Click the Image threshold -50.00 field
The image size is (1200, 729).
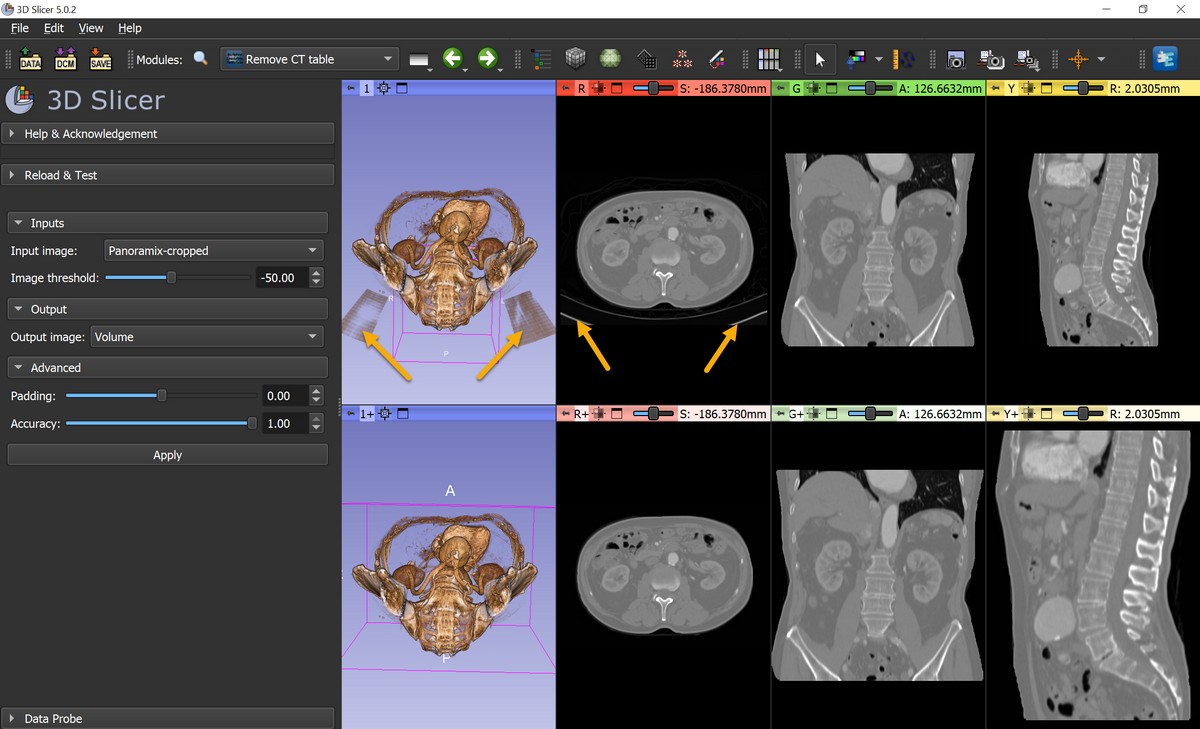(283, 278)
